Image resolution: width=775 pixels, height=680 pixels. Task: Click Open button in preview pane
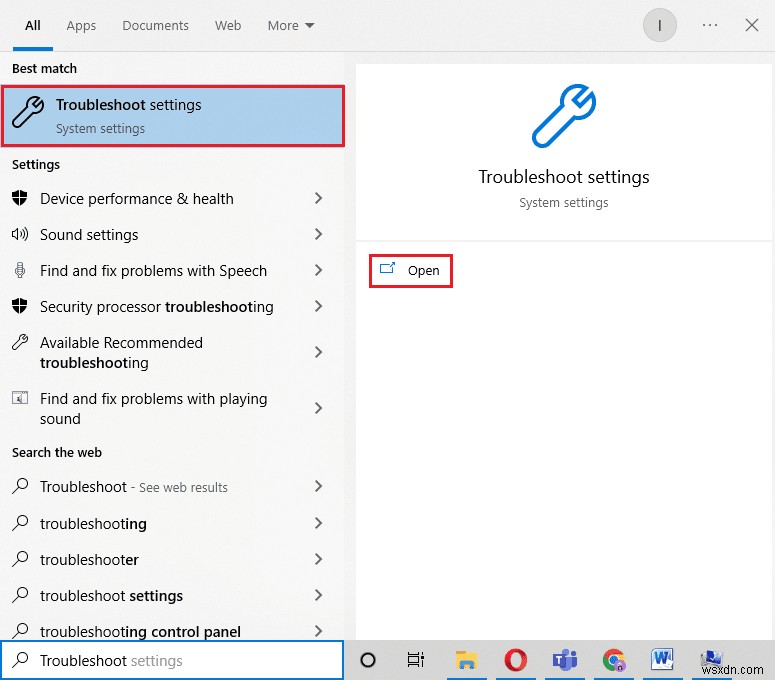[411, 271]
